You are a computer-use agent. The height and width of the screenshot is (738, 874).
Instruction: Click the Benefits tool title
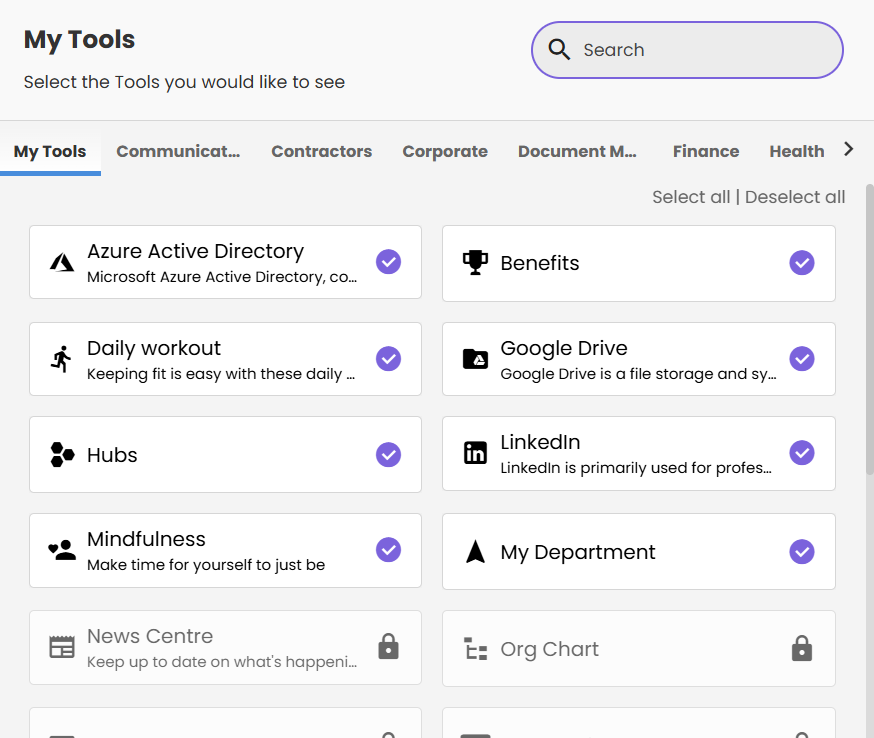(540, 263)
